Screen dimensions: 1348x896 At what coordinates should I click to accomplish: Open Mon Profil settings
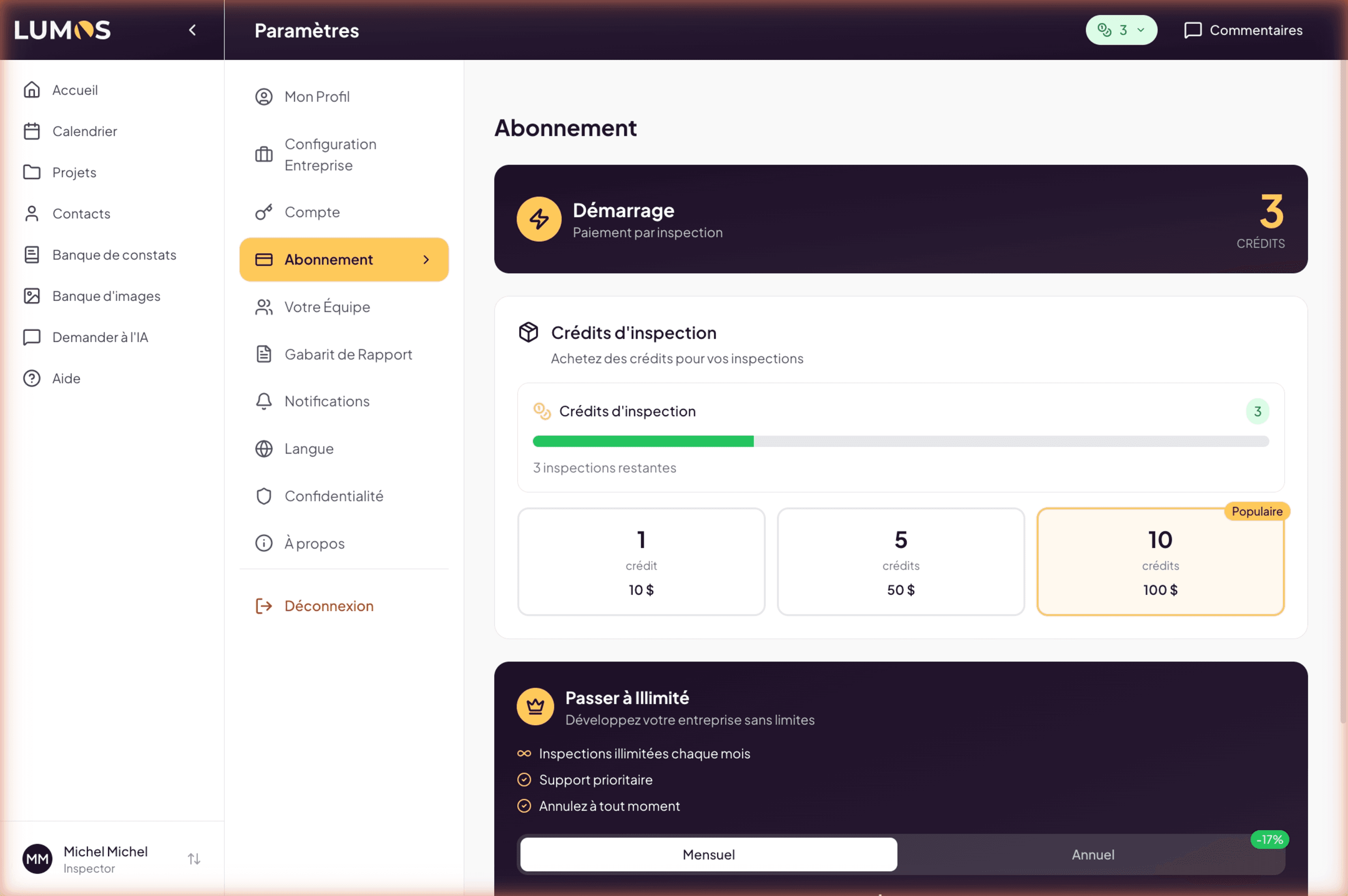[344, 96]
